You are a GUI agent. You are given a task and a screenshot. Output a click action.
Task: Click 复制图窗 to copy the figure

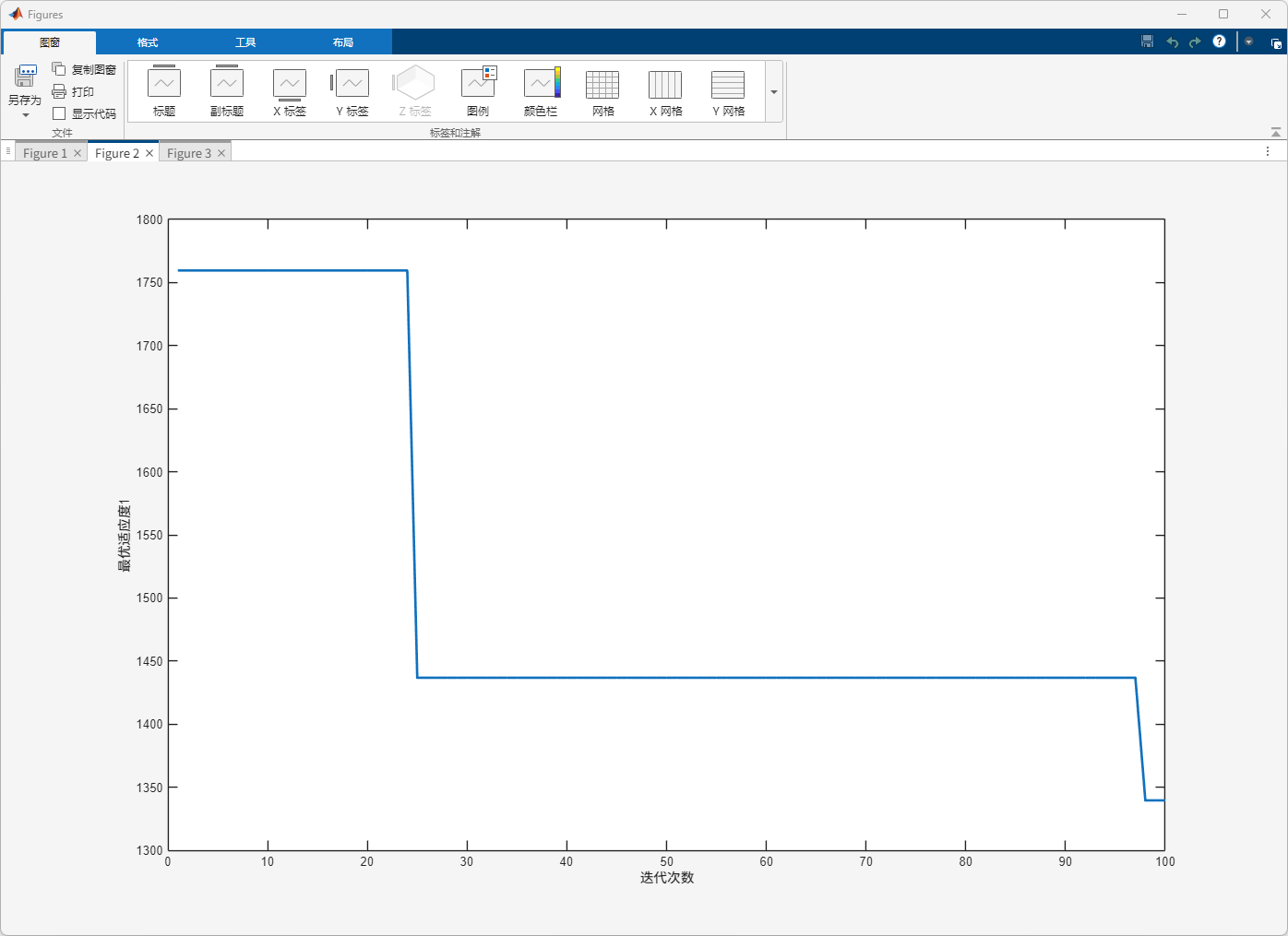(x=84, y=69)
